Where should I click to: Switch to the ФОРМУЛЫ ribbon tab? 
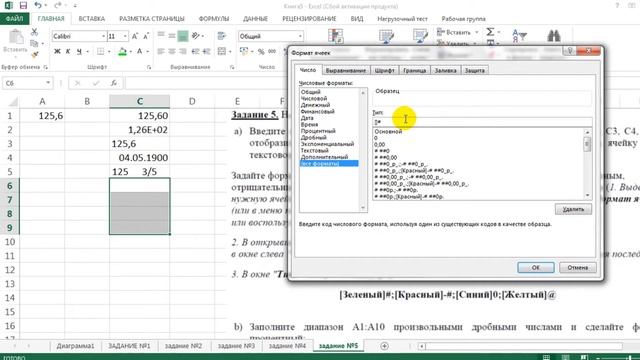point(214,19)
